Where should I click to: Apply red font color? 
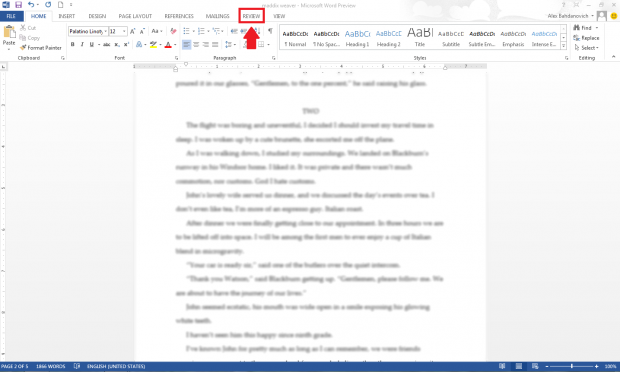pyautogui.click(x=168, y=44)
